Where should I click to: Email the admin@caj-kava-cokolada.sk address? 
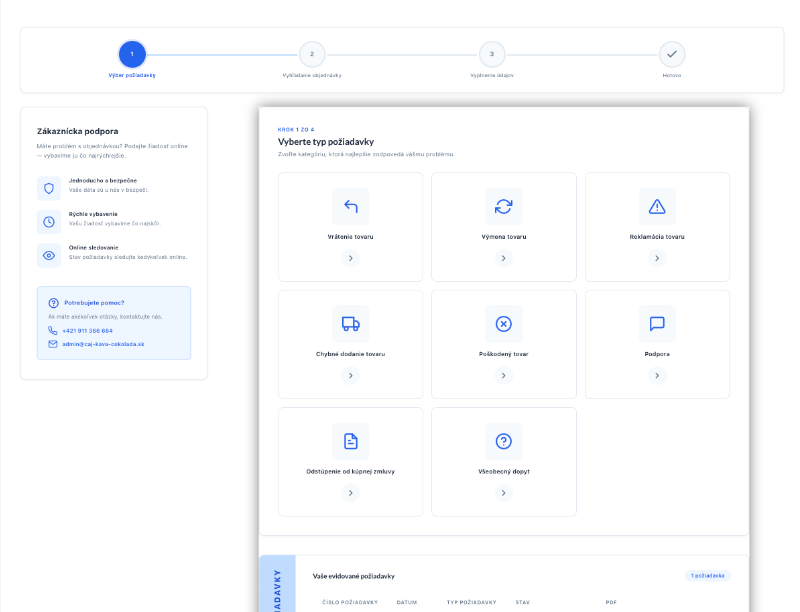coord(103,344)
